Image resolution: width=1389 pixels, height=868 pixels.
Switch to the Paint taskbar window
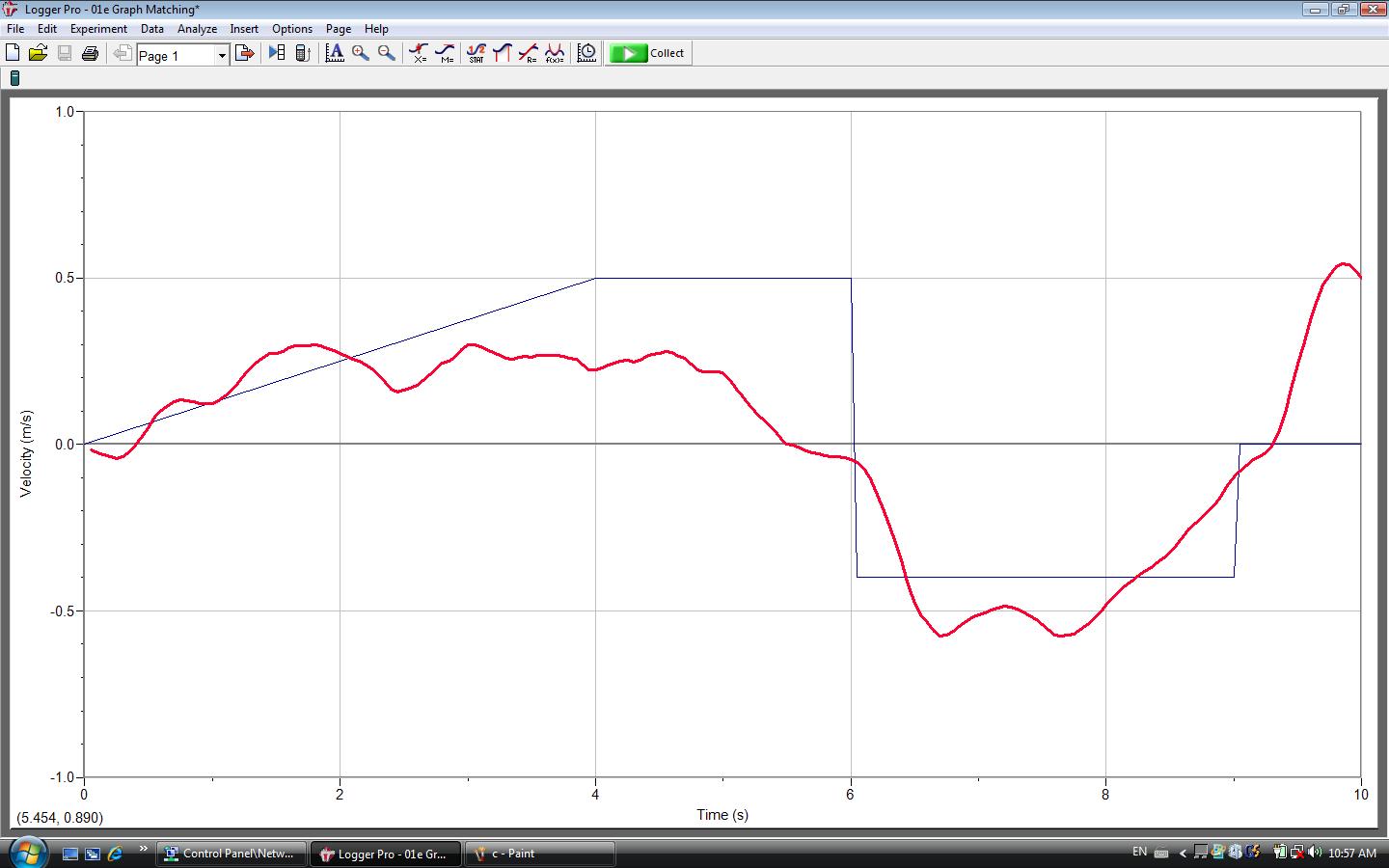(540, 854)
